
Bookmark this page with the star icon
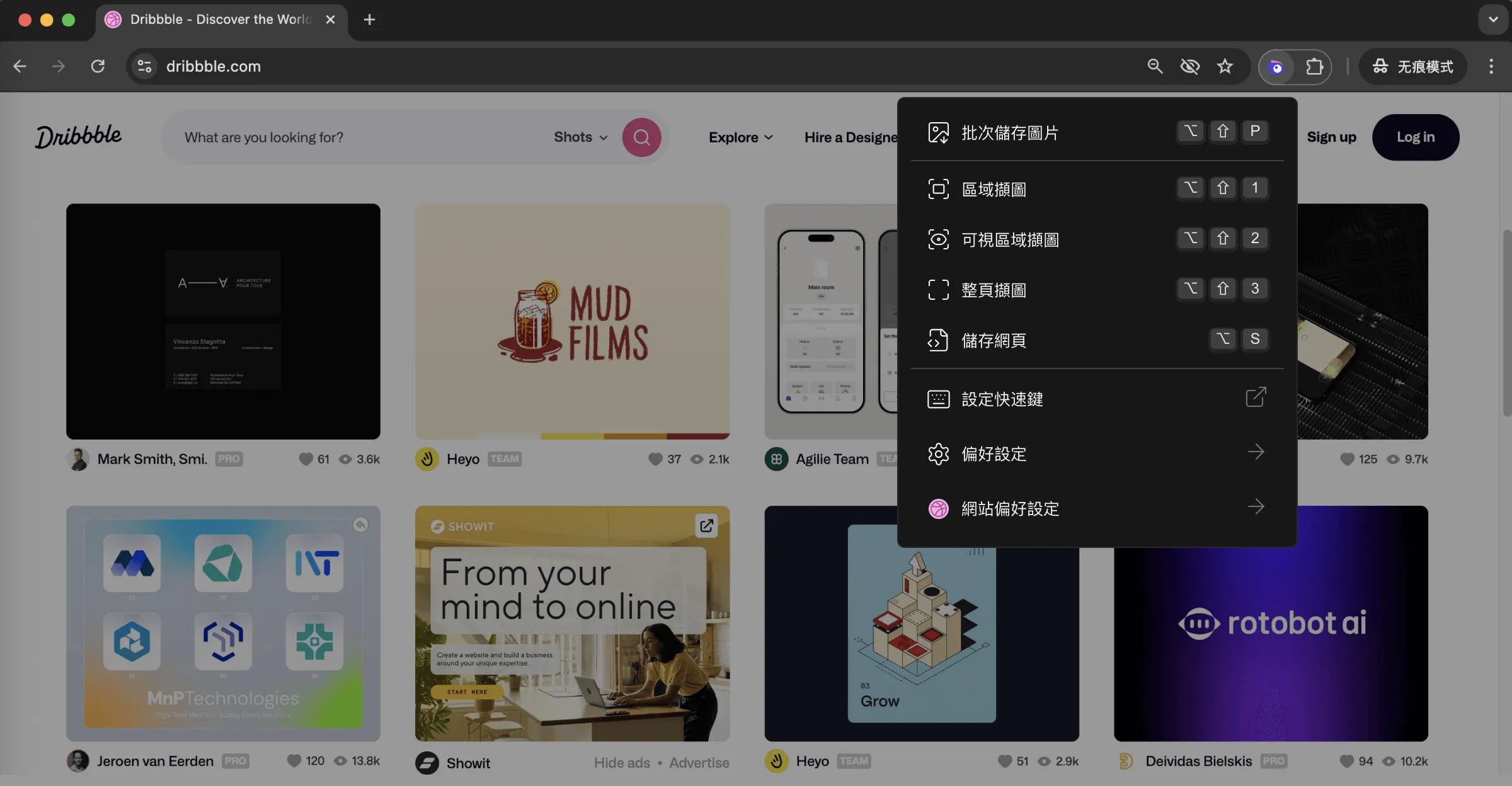pos(1225,66)
